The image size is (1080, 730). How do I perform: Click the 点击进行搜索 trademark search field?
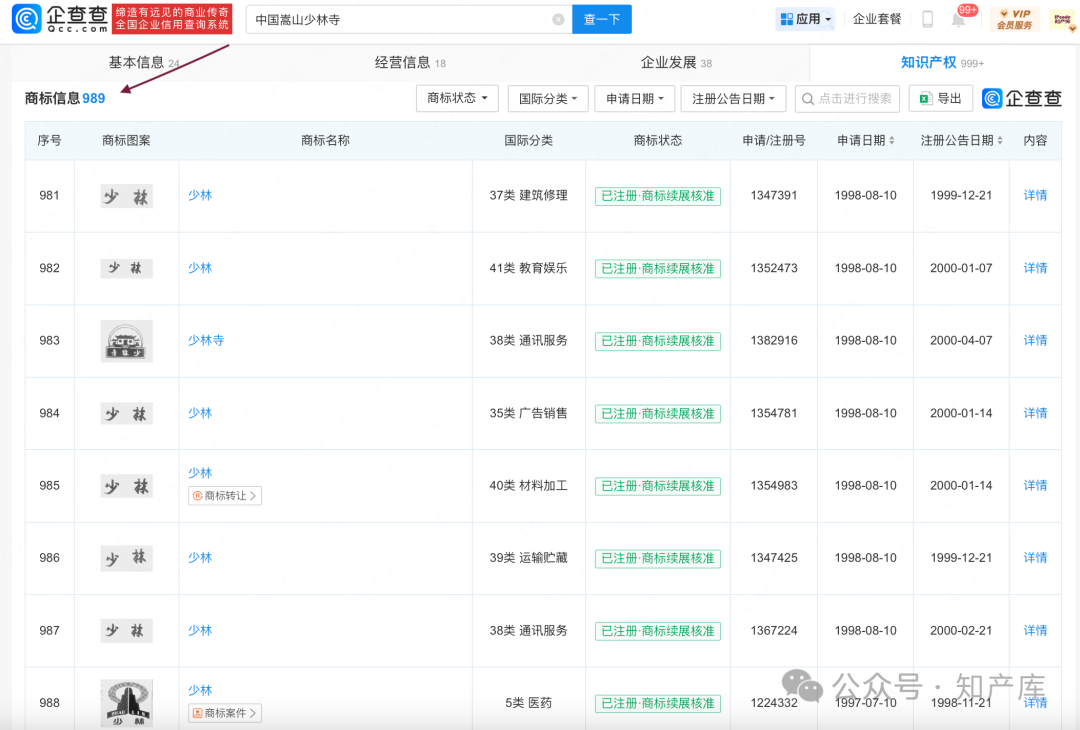click(847, 98)
